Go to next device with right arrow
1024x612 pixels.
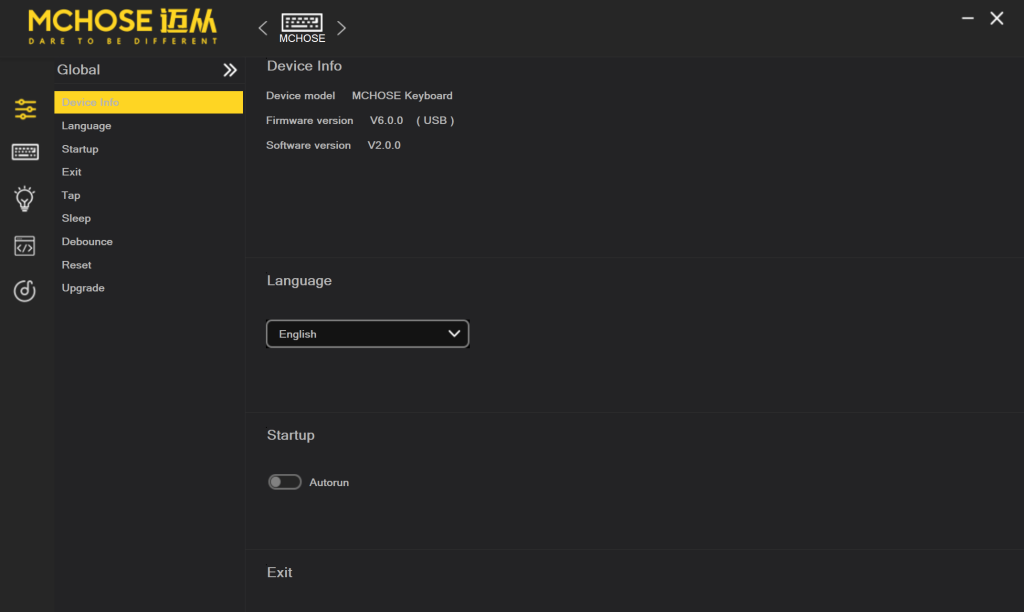point(341,28)
